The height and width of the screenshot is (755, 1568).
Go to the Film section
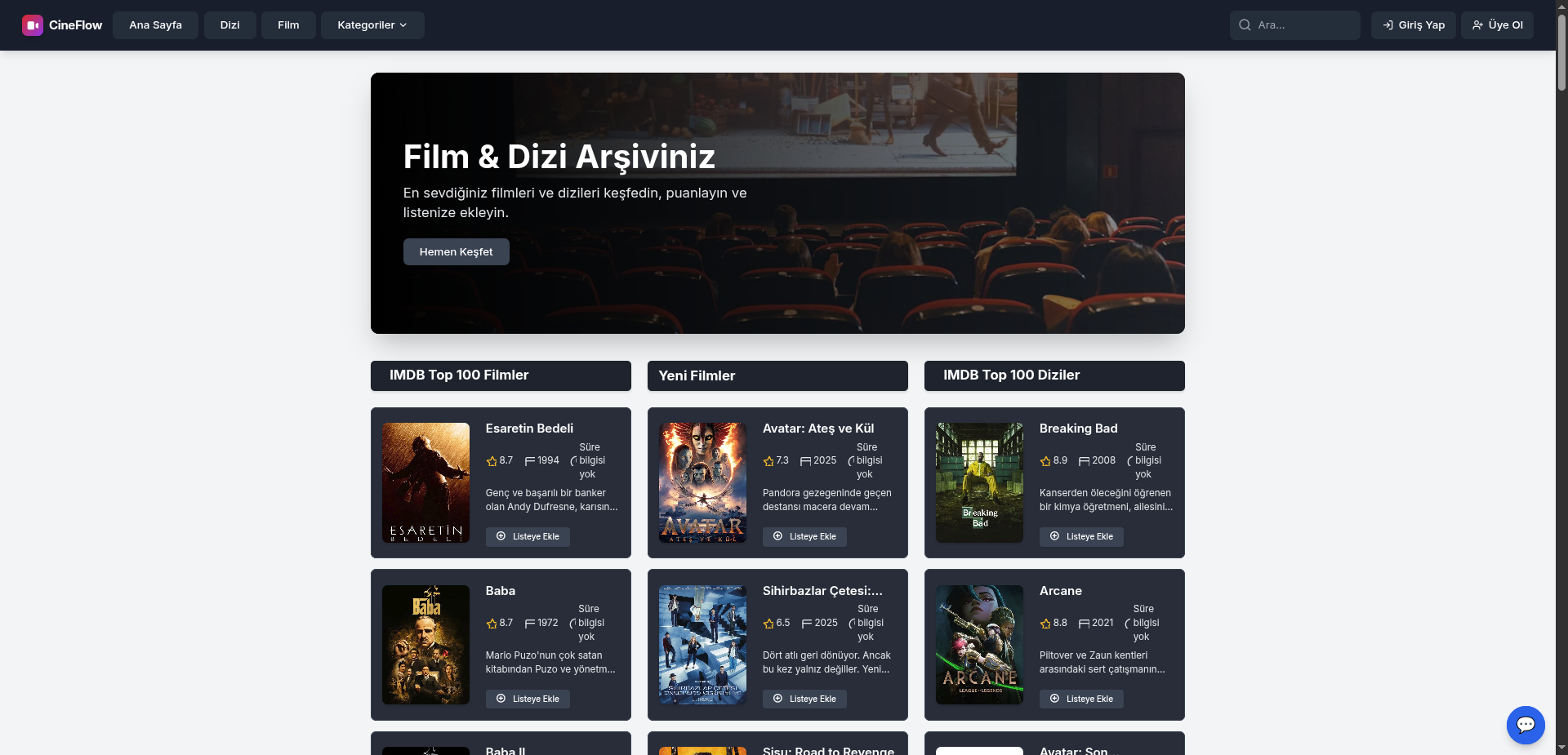(x=288, y=25)
